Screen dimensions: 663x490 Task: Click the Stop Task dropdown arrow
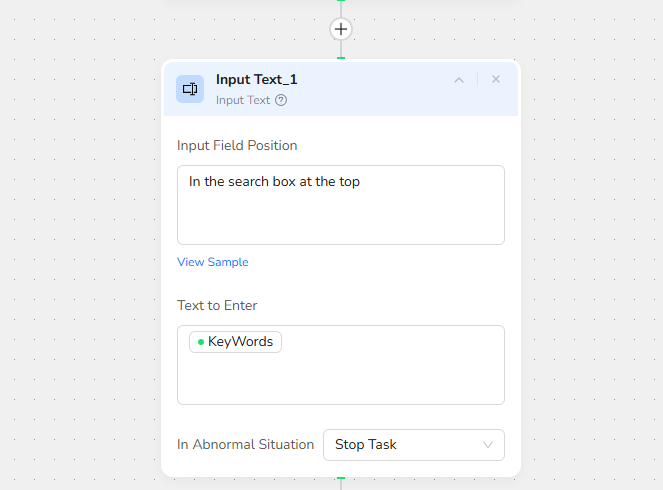coord(488,445)
